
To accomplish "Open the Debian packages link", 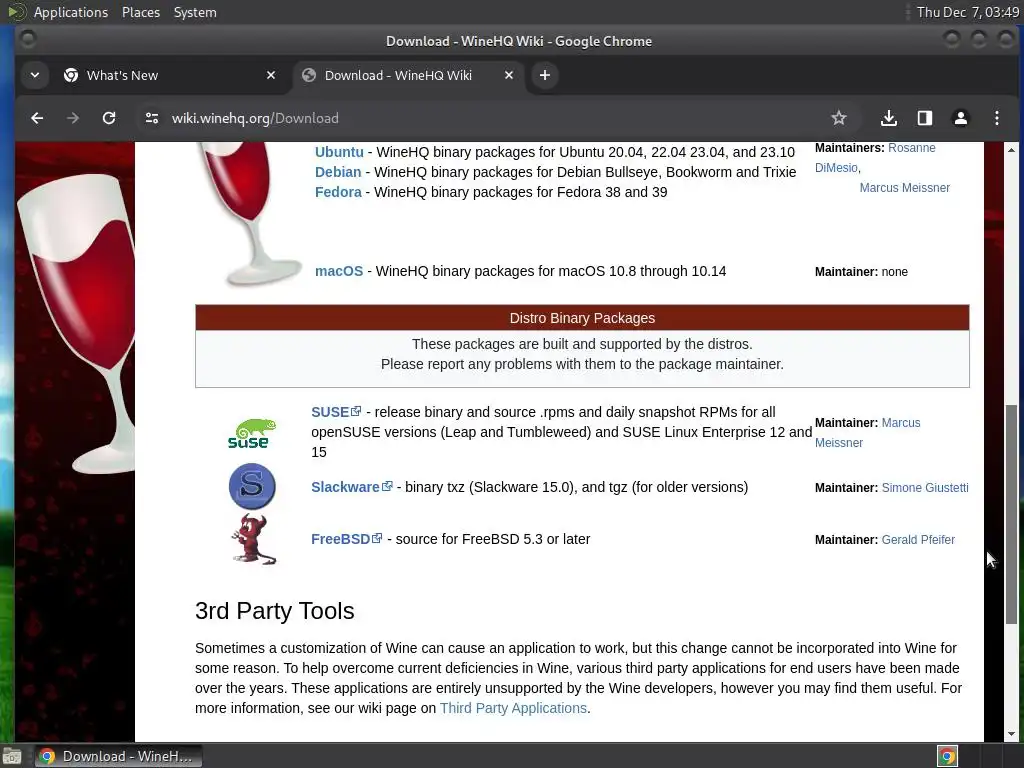I will pos(338,172).
